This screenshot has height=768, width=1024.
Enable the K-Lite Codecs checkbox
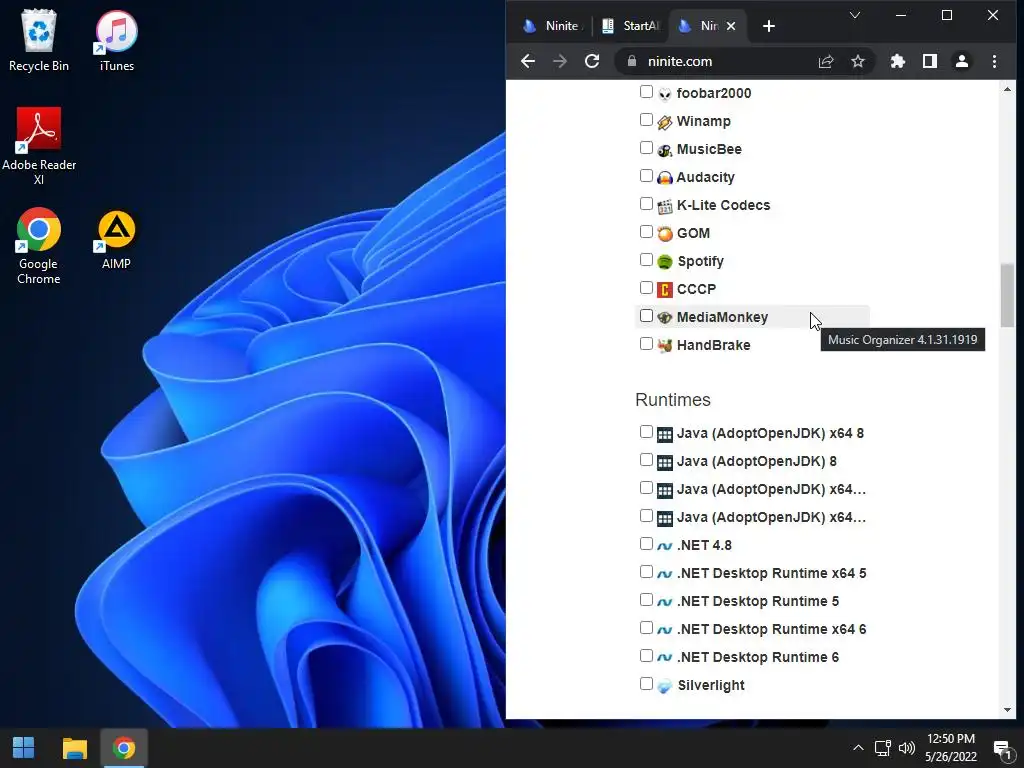click(x=646, y=204)
